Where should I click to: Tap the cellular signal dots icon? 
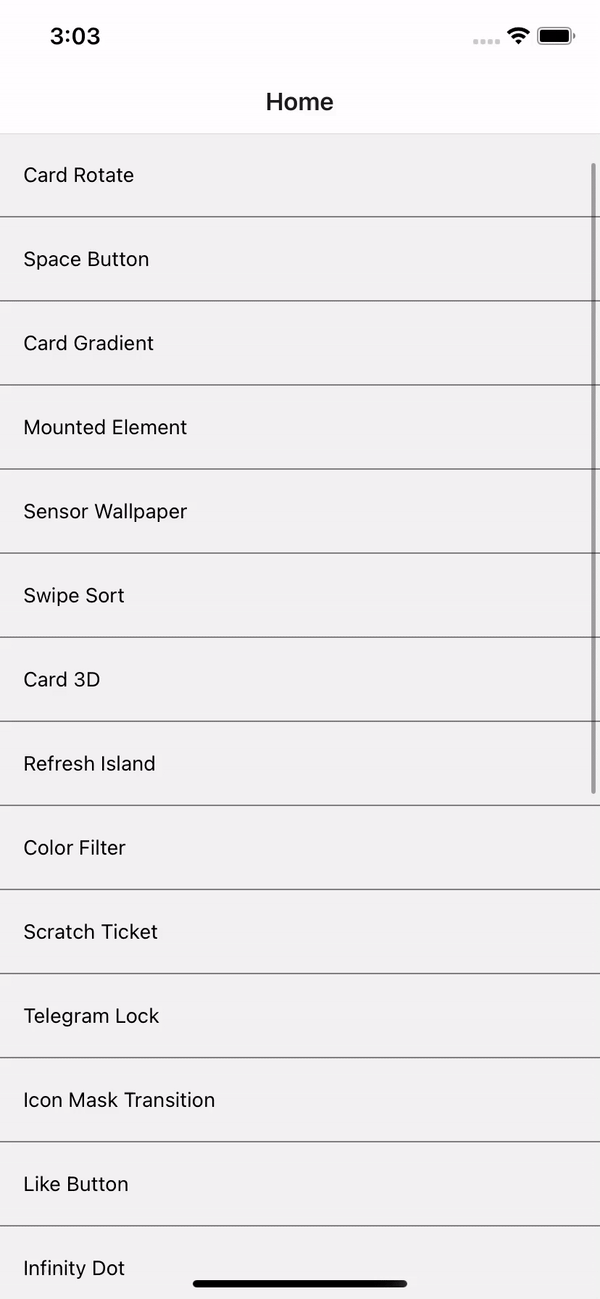tap(486, 41)
